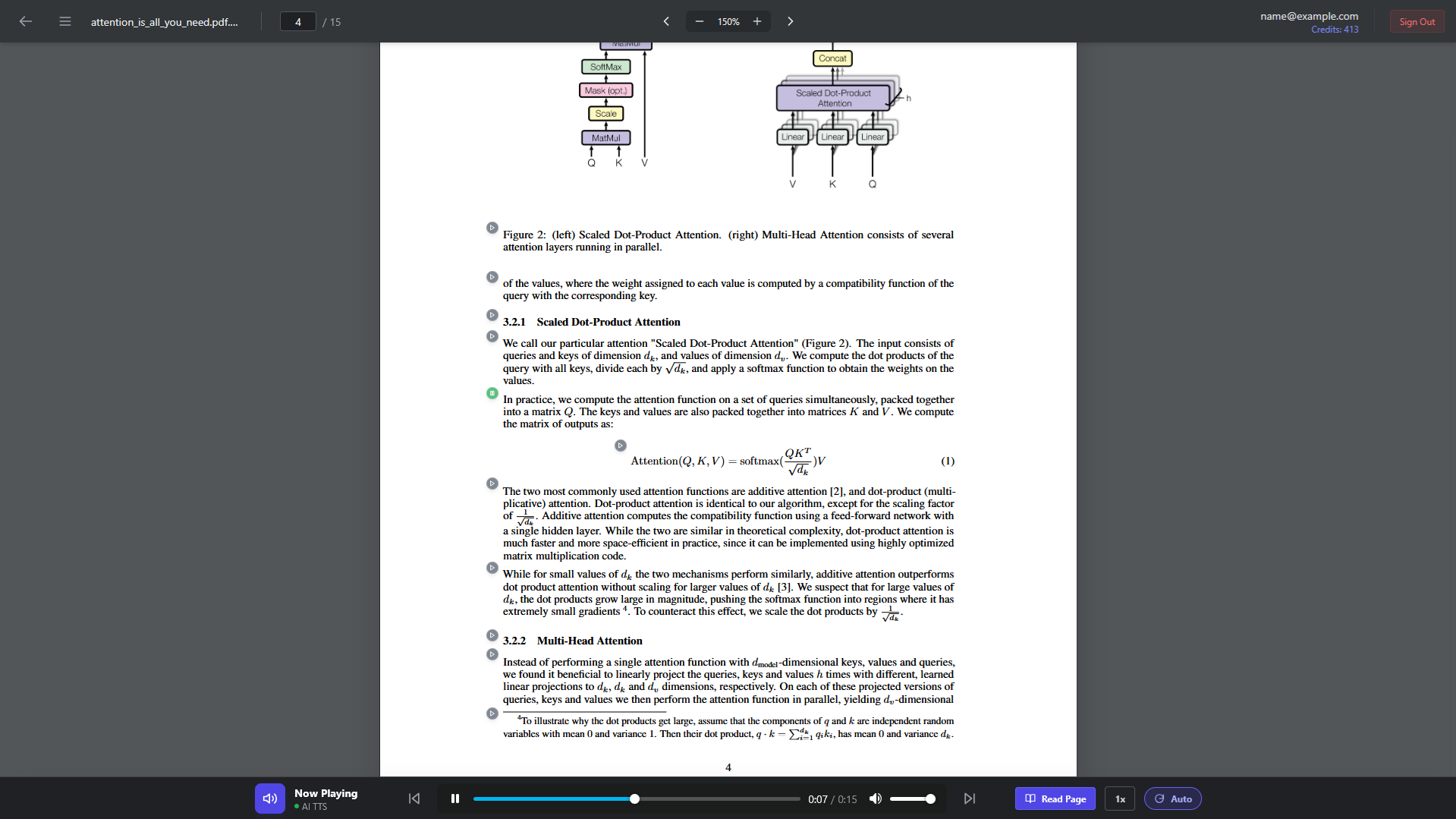This screenshot has height=819, width=1456.
Task: Toggle the Auto mode button
Action: (x=1173, y=799)
